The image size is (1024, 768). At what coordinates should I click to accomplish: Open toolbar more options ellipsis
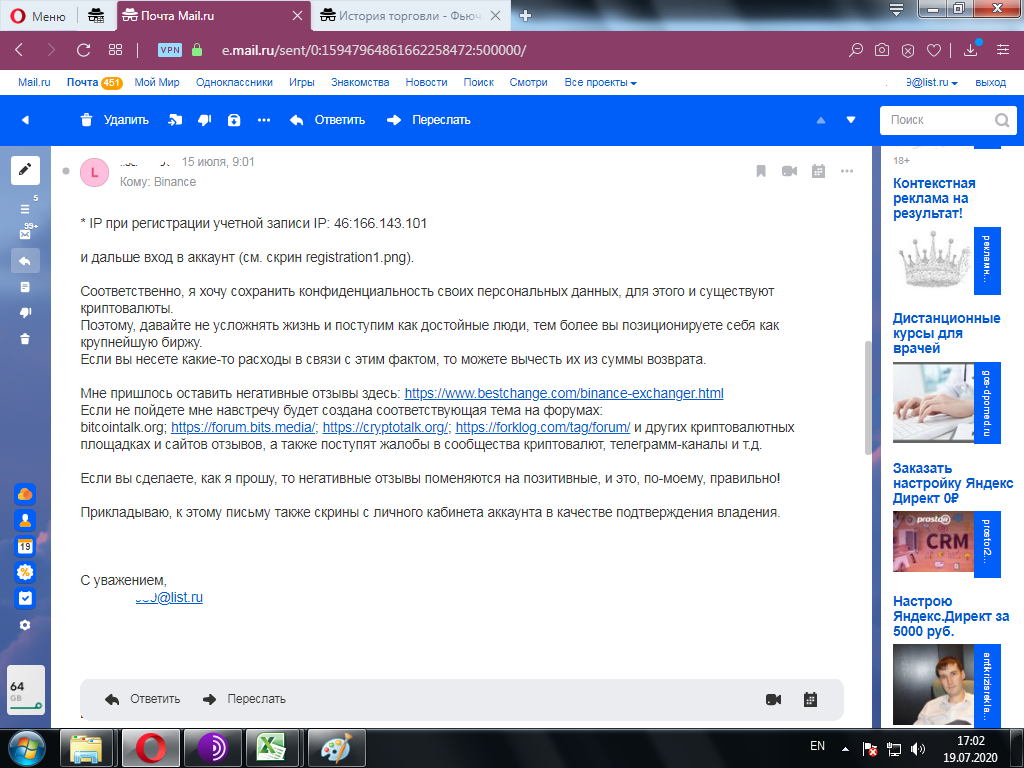pyautogui.click(x=264, y=120)
